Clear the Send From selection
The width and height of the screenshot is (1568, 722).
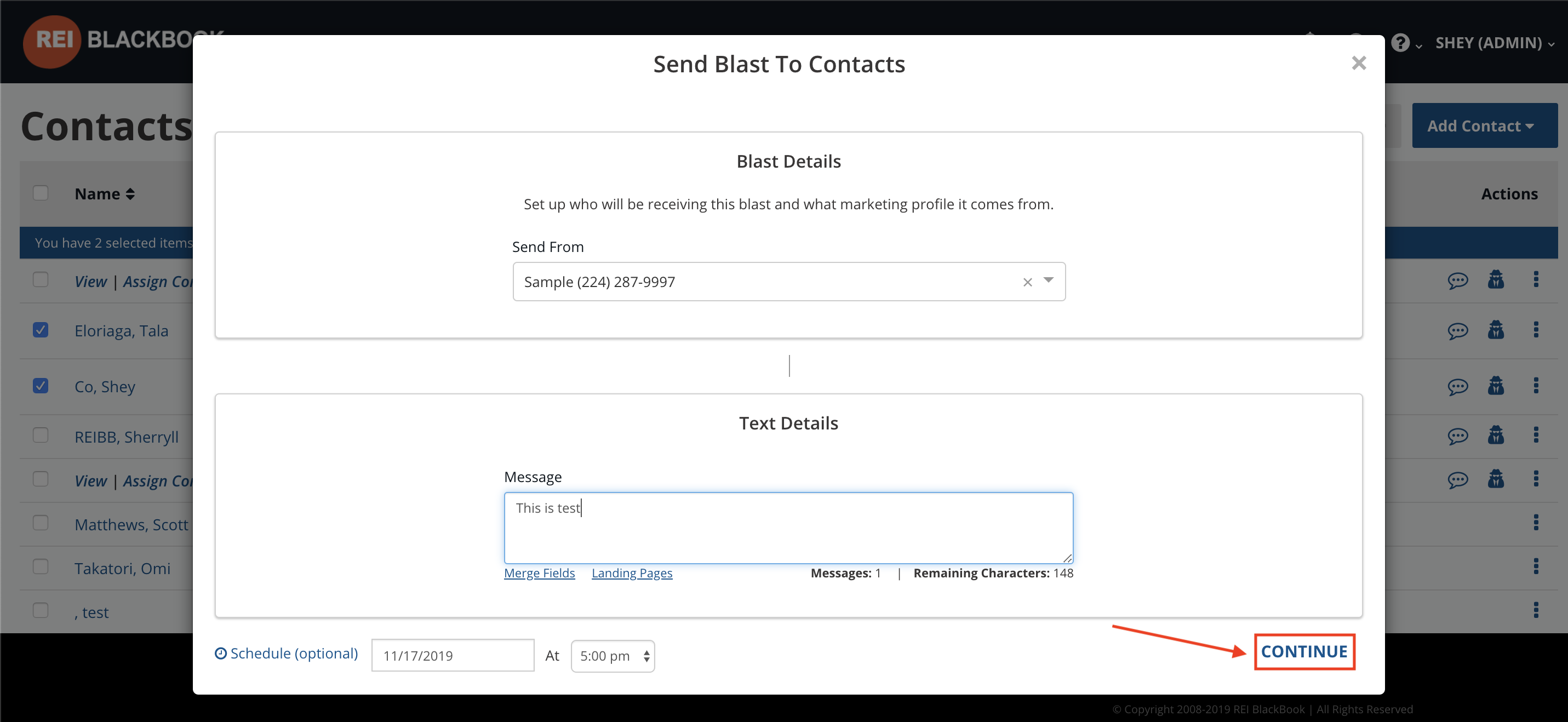pyautogui.click(x=1027, y=283)
